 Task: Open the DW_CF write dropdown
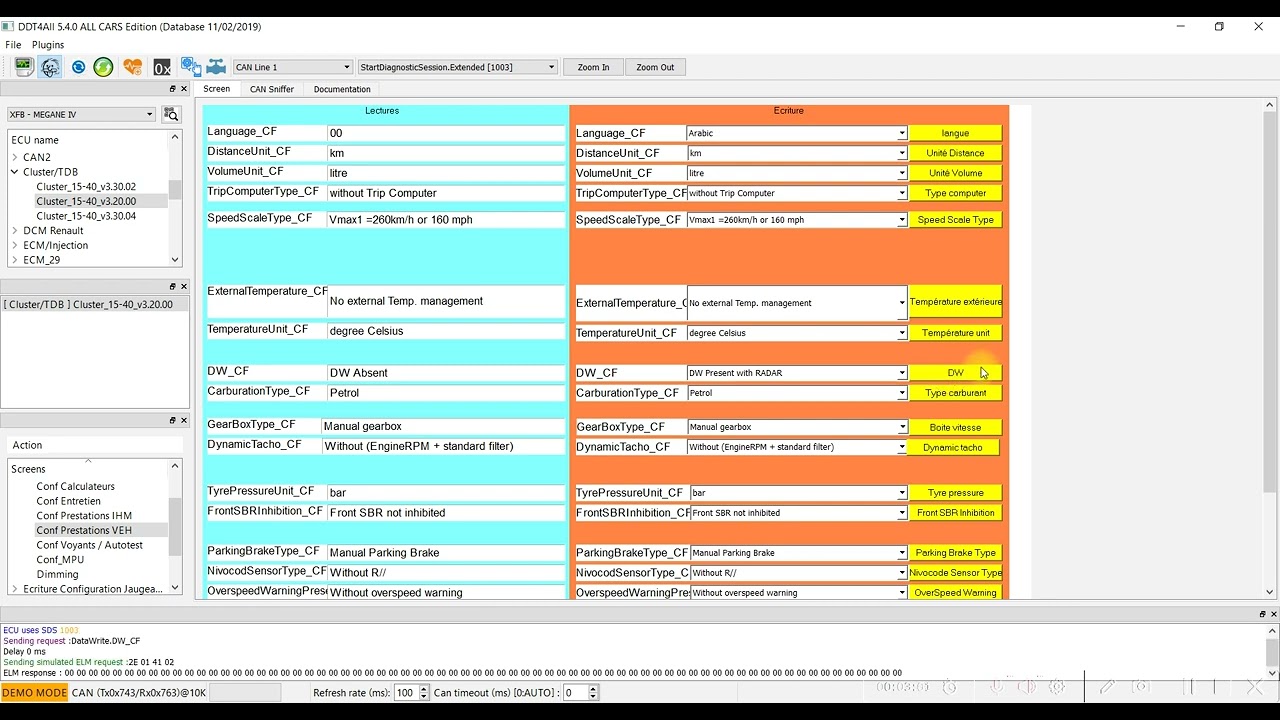click(796, 373)
